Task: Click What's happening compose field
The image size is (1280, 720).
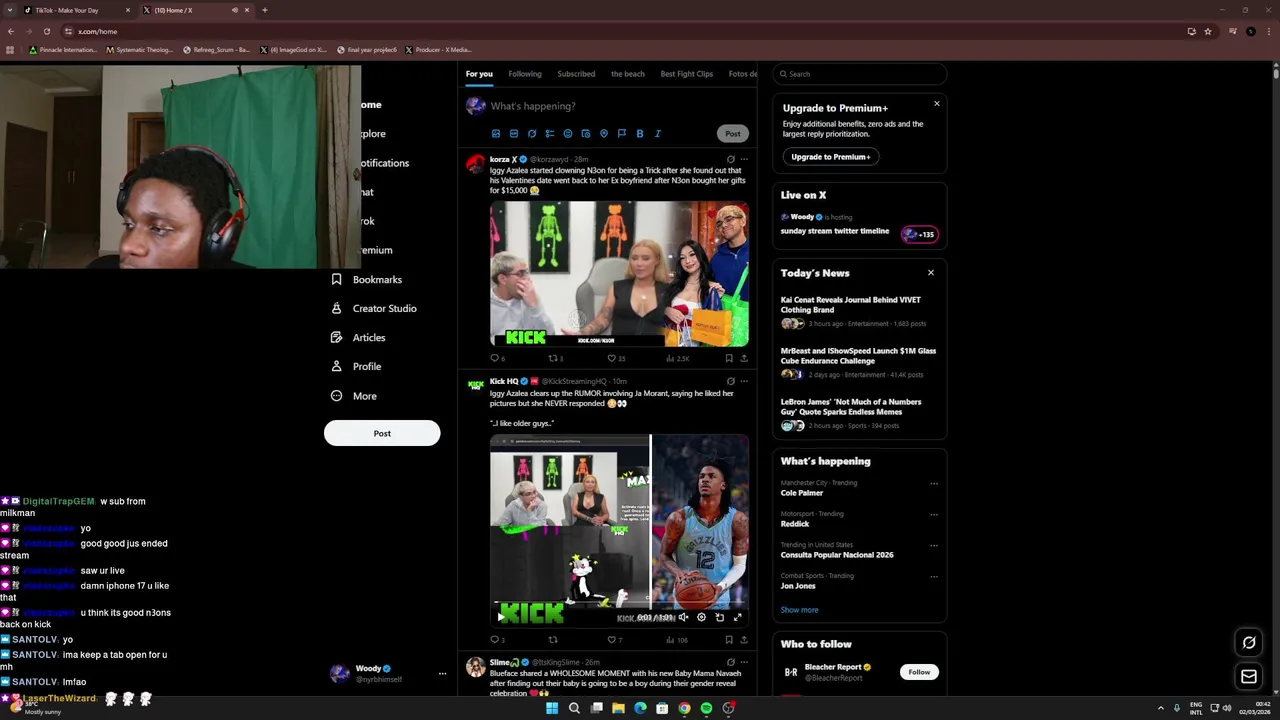Action: tap(620, 106)
